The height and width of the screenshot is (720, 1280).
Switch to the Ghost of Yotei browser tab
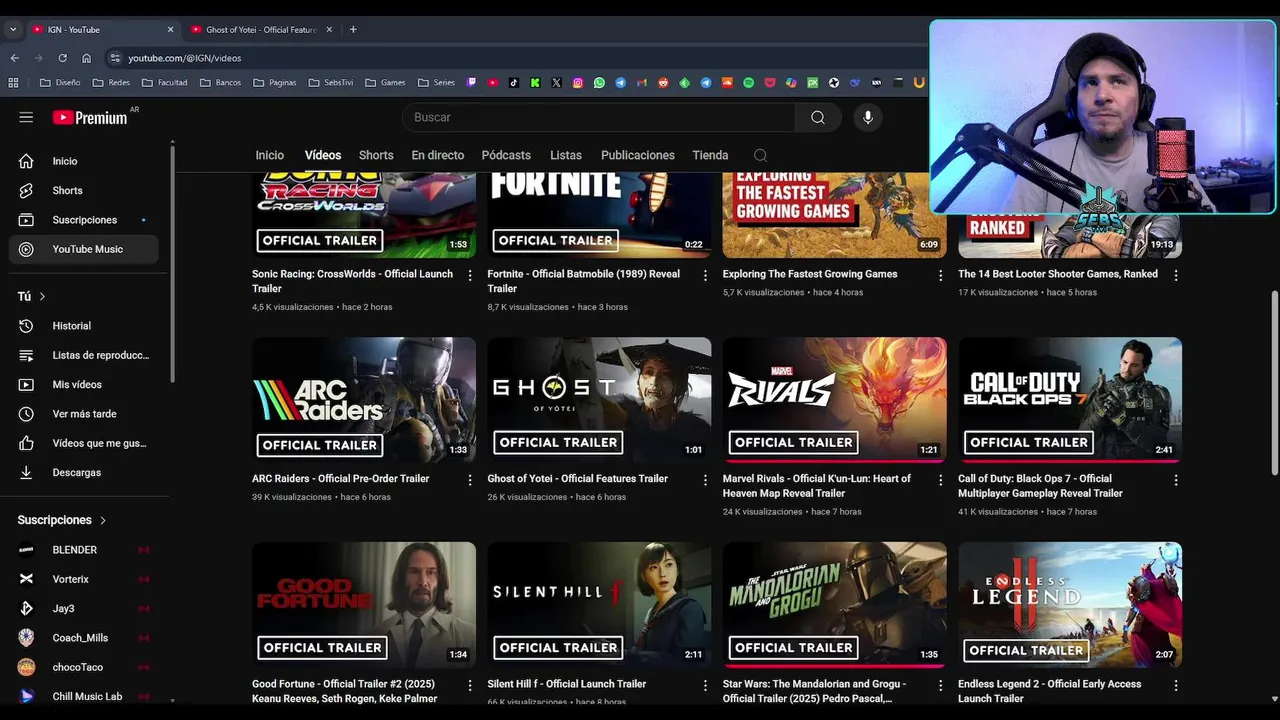click(x=261, y=30)
